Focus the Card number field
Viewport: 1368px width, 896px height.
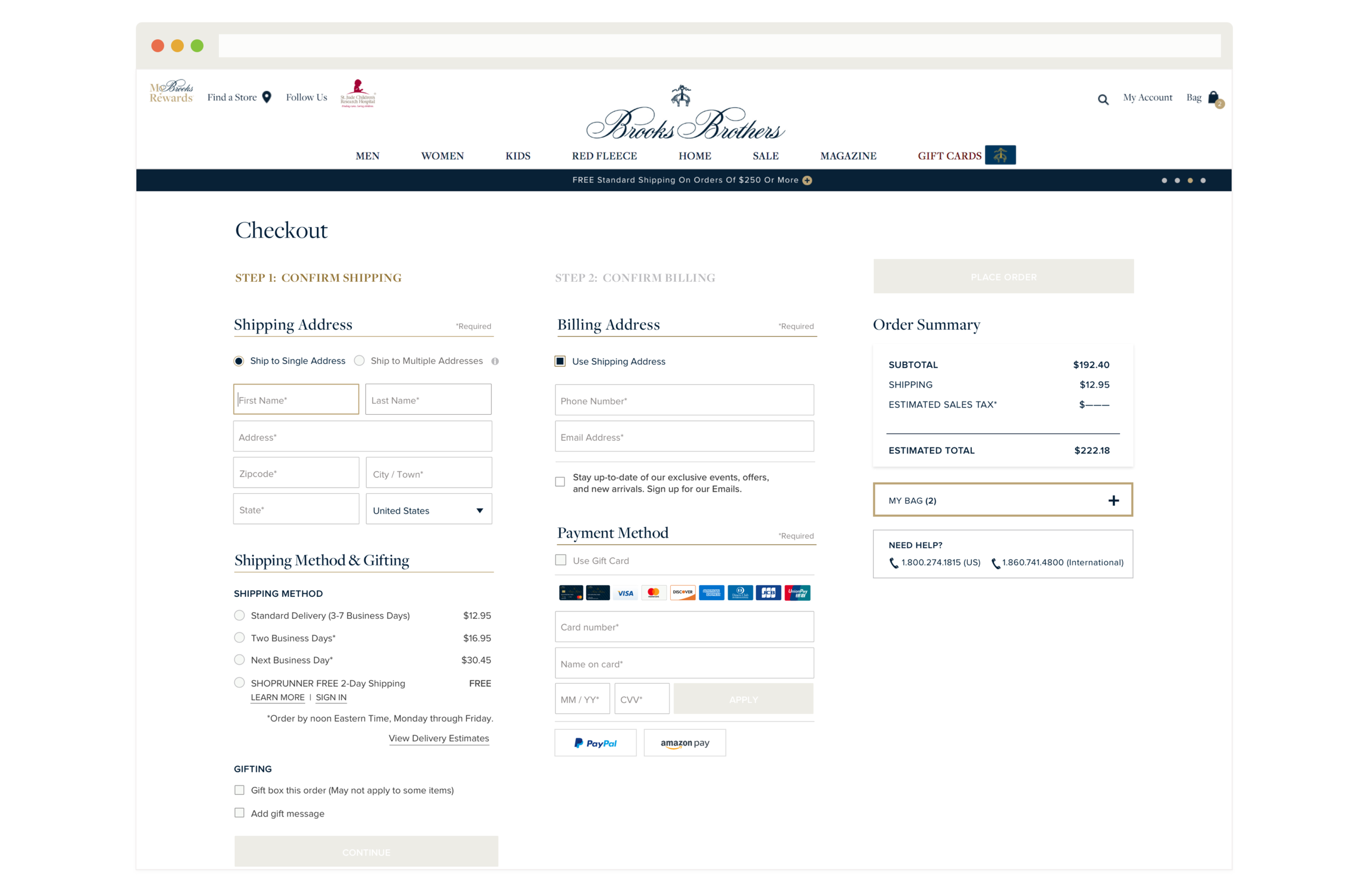[x=684, y=627]
